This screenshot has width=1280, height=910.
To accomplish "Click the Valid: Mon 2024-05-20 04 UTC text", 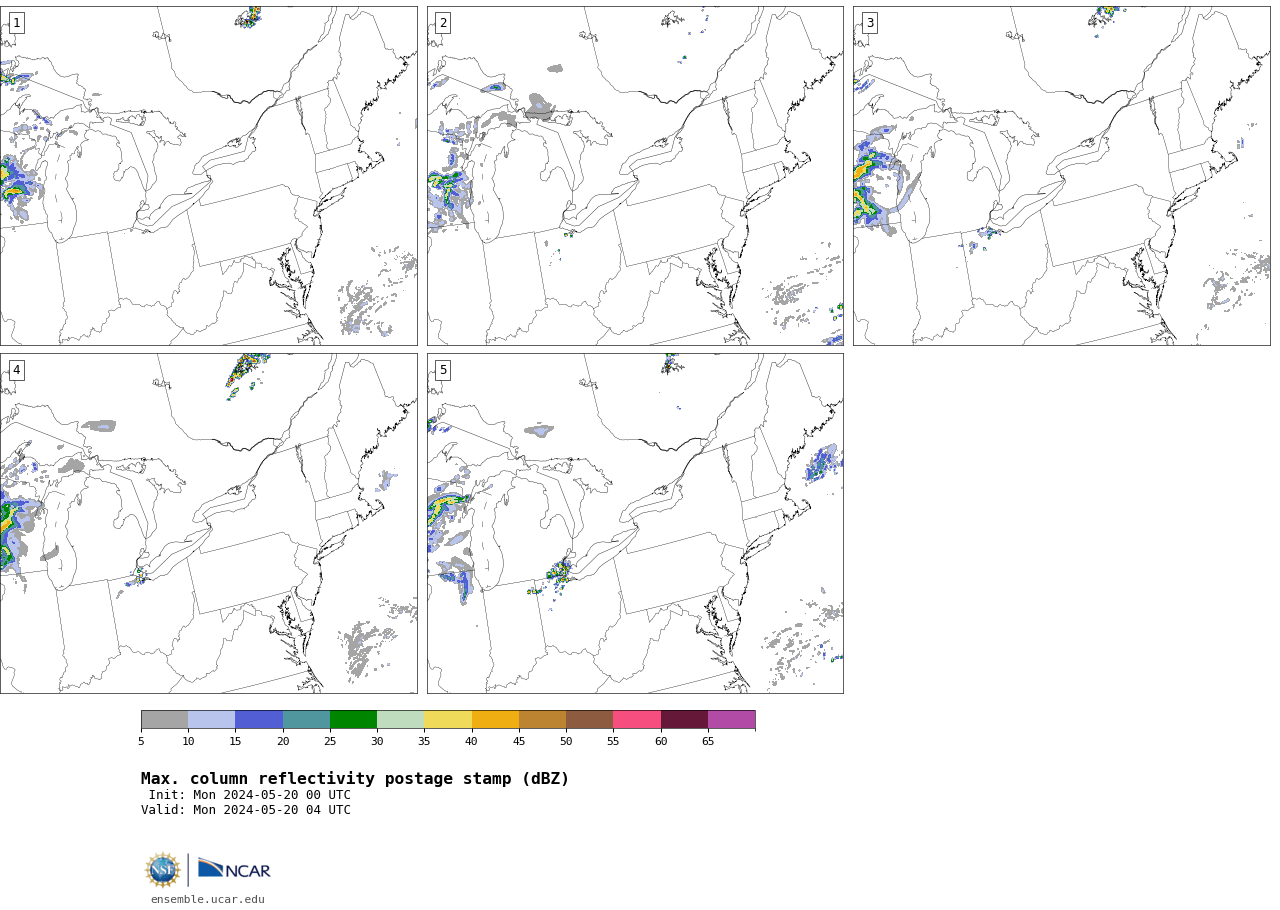I will pos(246,810).
